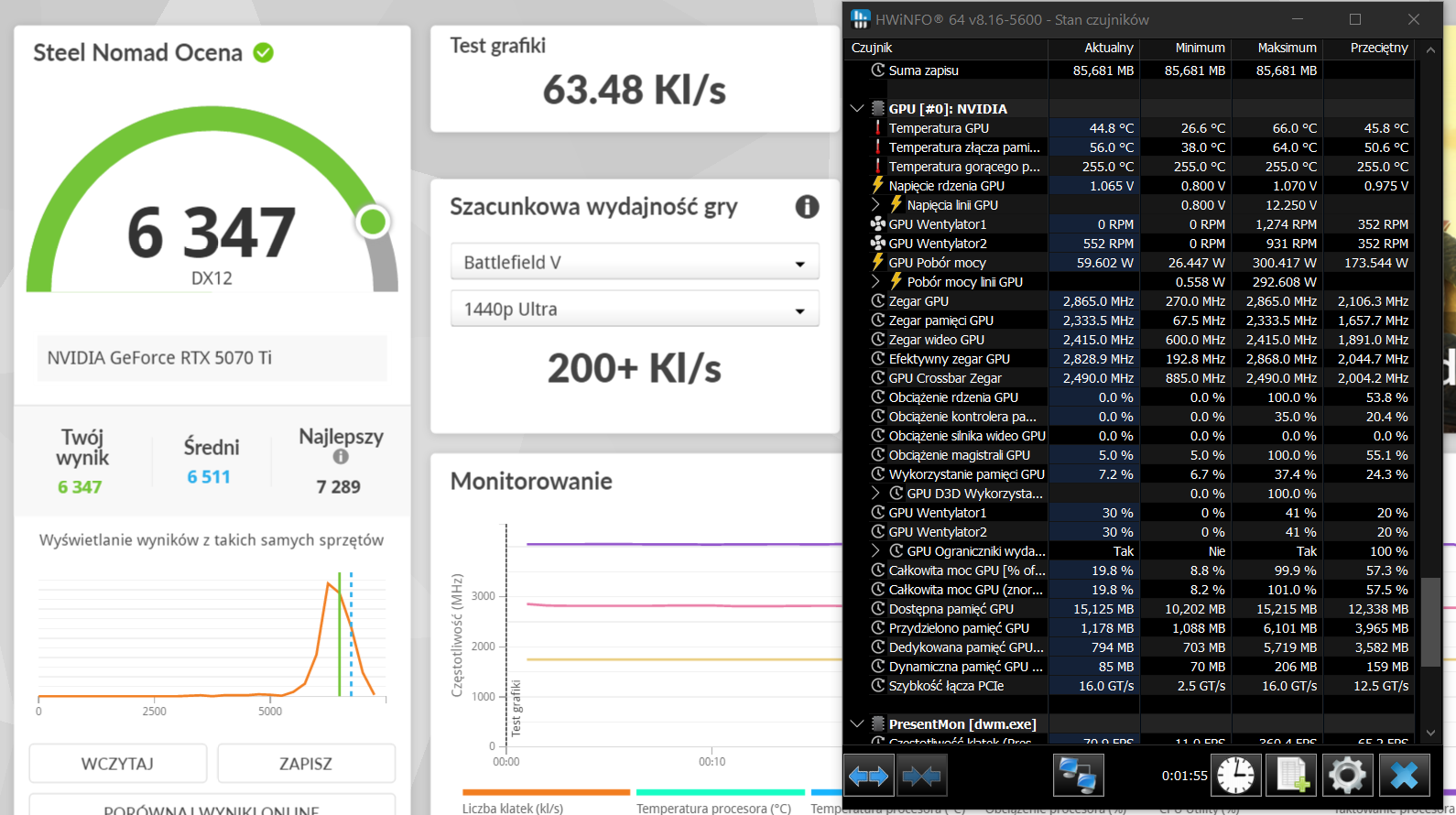Toggle the Temperatura procesora teal legend series
The width and height of the screenshot is (1456, 815).
(x=720, y=793)
